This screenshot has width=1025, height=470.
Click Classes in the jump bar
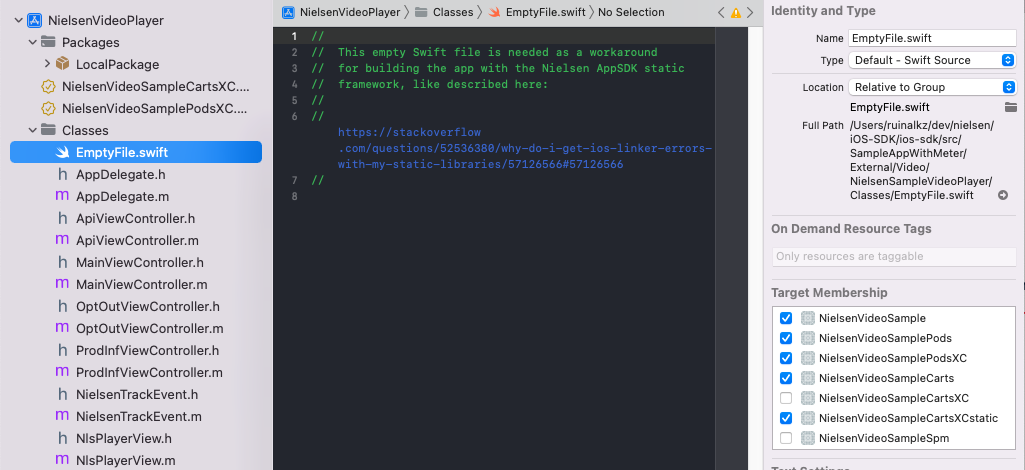[453, 12]
